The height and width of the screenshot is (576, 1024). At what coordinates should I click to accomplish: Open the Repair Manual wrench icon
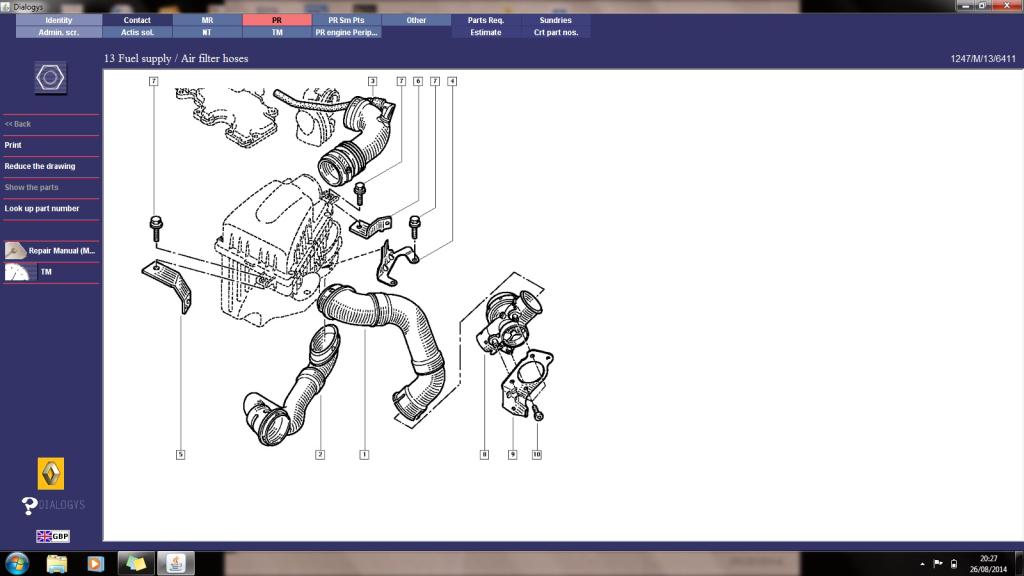coord(15,251)
